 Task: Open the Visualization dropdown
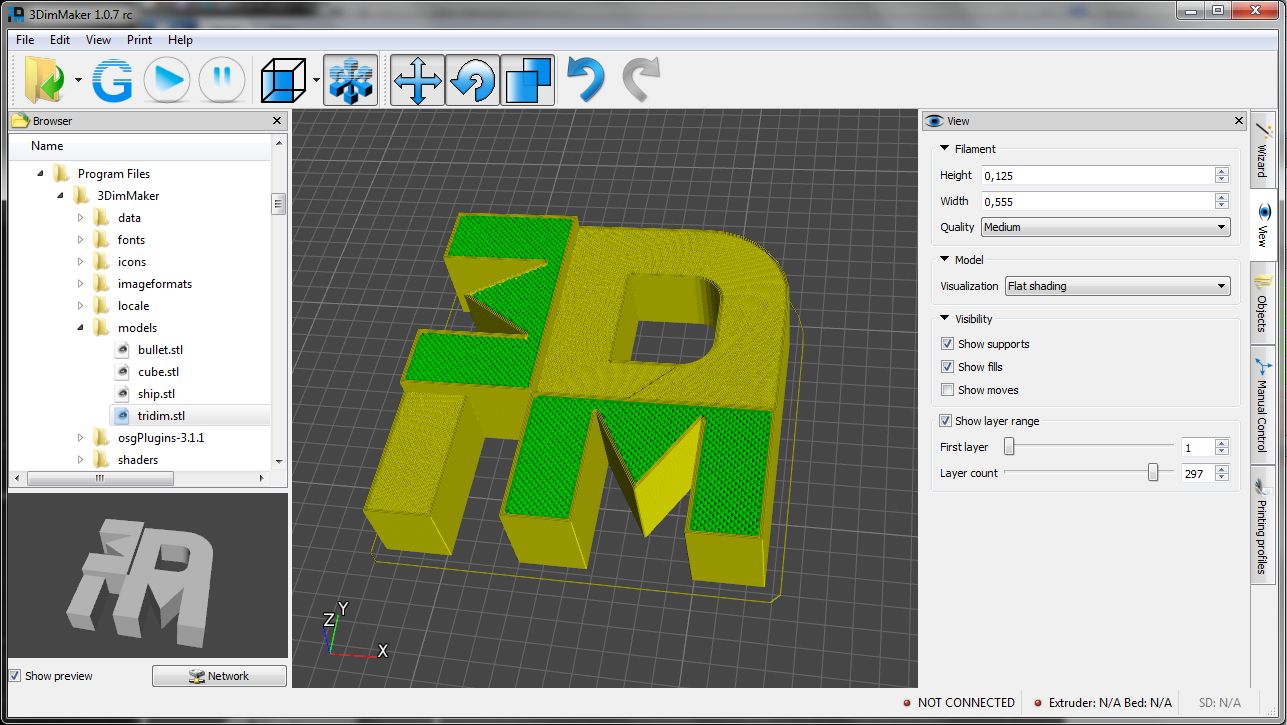pos(1117,286)
